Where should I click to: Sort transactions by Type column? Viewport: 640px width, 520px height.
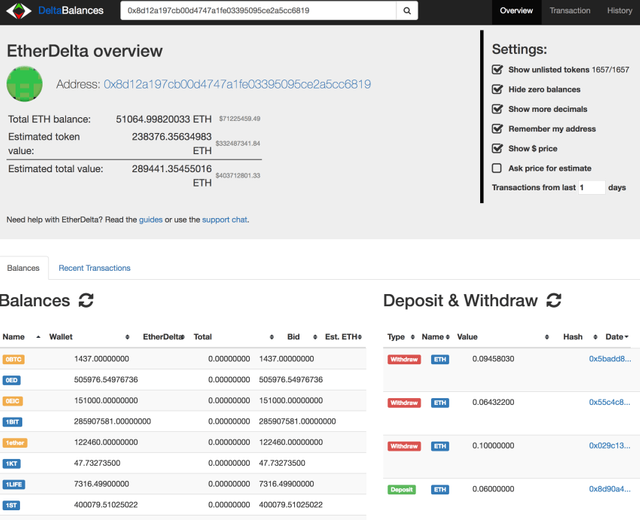[x=401, y=337]
